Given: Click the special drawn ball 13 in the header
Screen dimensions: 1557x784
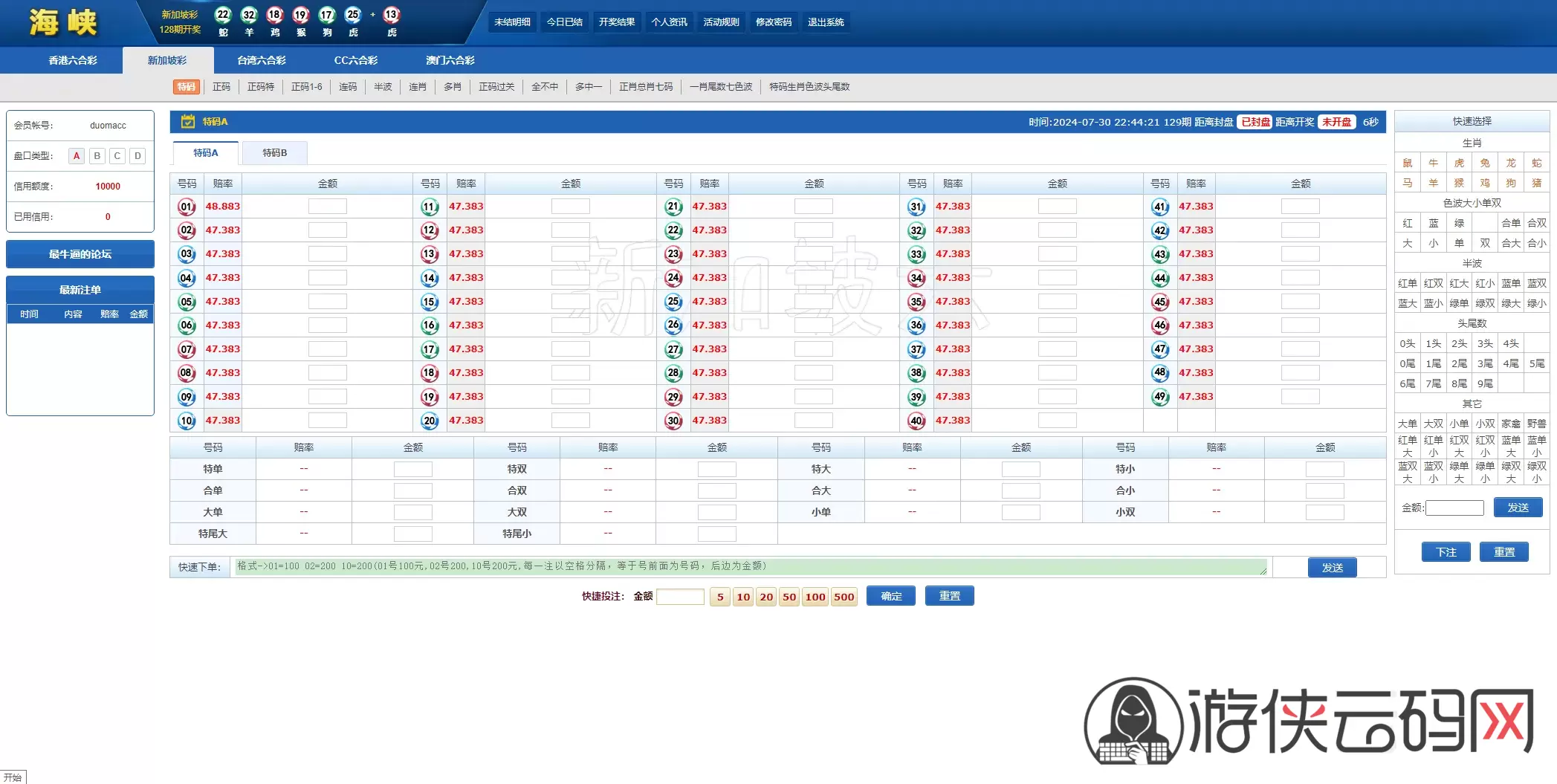Looking at the screenshot, I should pyautogui.click(x=392, y=15).
